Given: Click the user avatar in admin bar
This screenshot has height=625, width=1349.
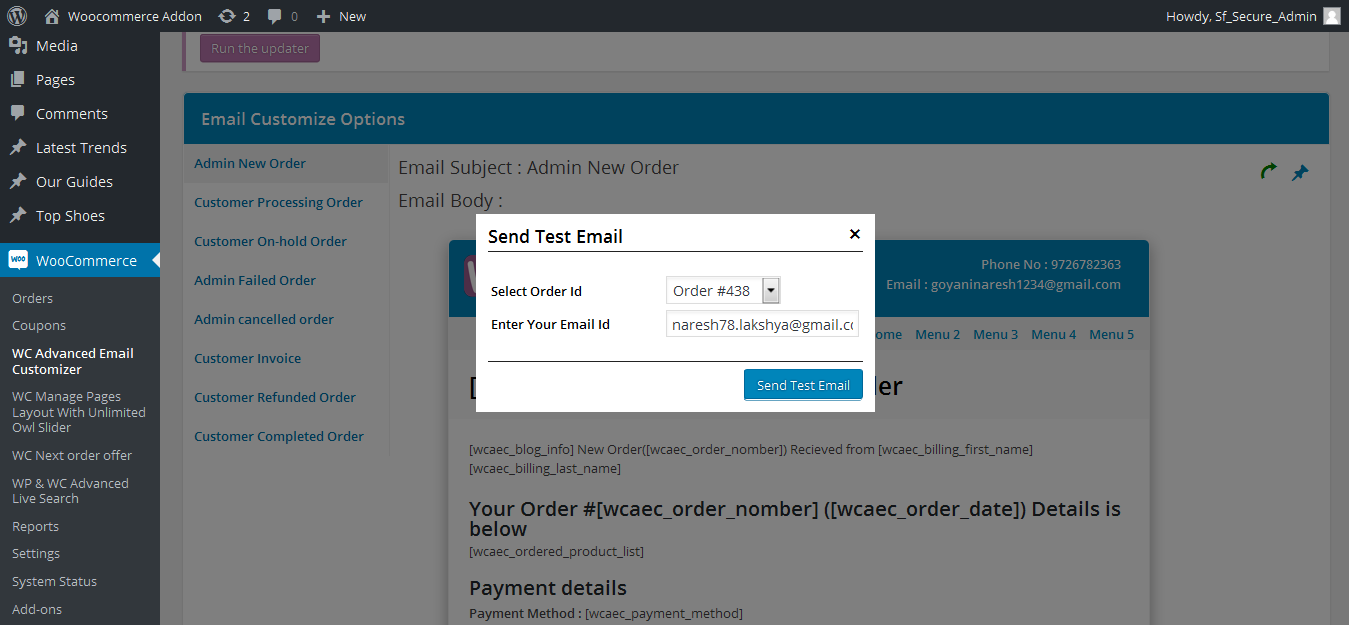Looking at the screenshot, I should (1331, 16).
